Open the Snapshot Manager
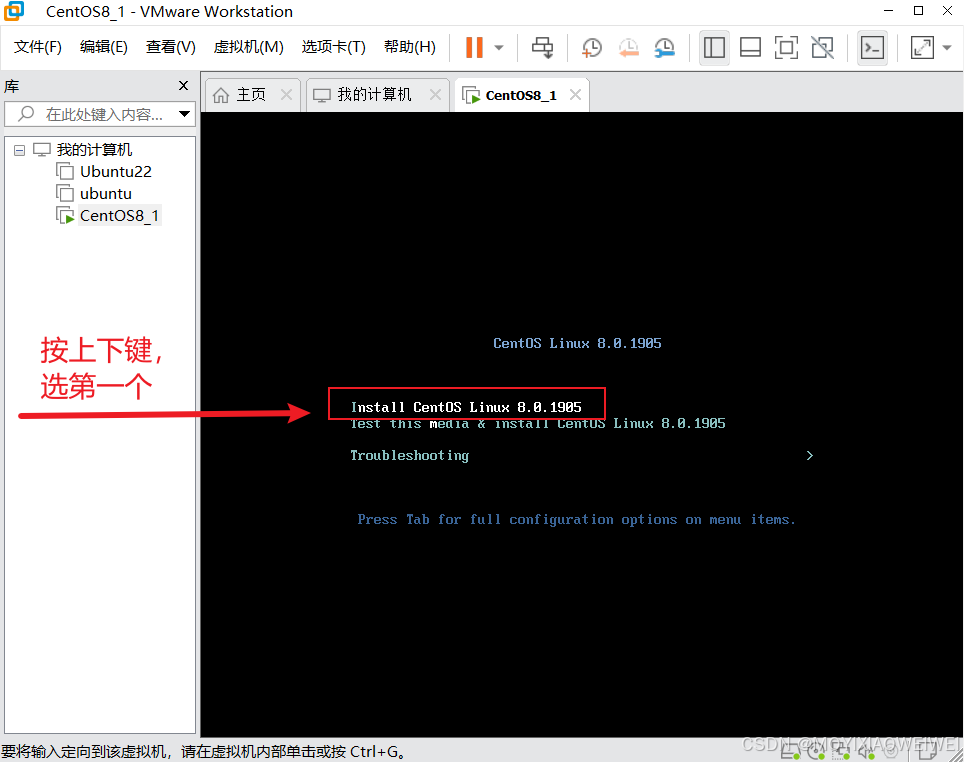Image resolution: width=964 pixels, height=762 pixels. coord(664,47)
